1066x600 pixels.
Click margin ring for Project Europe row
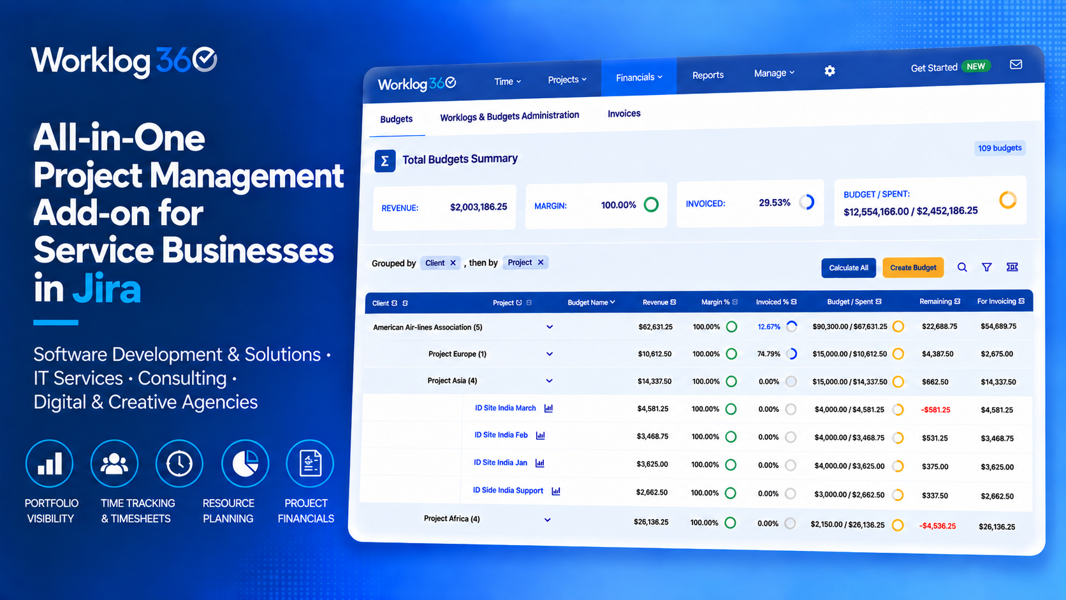732,354
